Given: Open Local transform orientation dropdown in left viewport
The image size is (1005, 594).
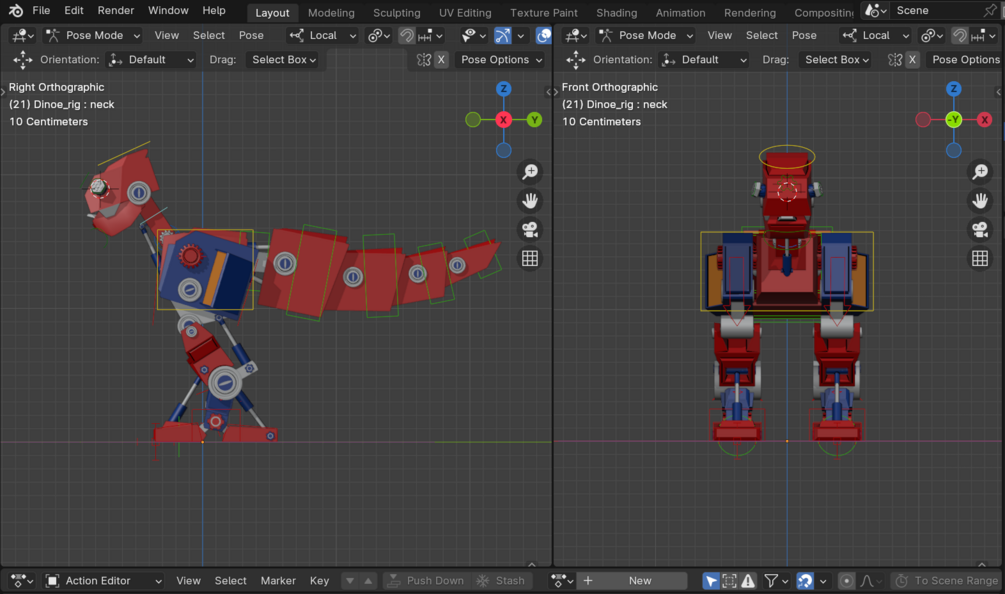Looking at the screenshot, I should point(323,35).
